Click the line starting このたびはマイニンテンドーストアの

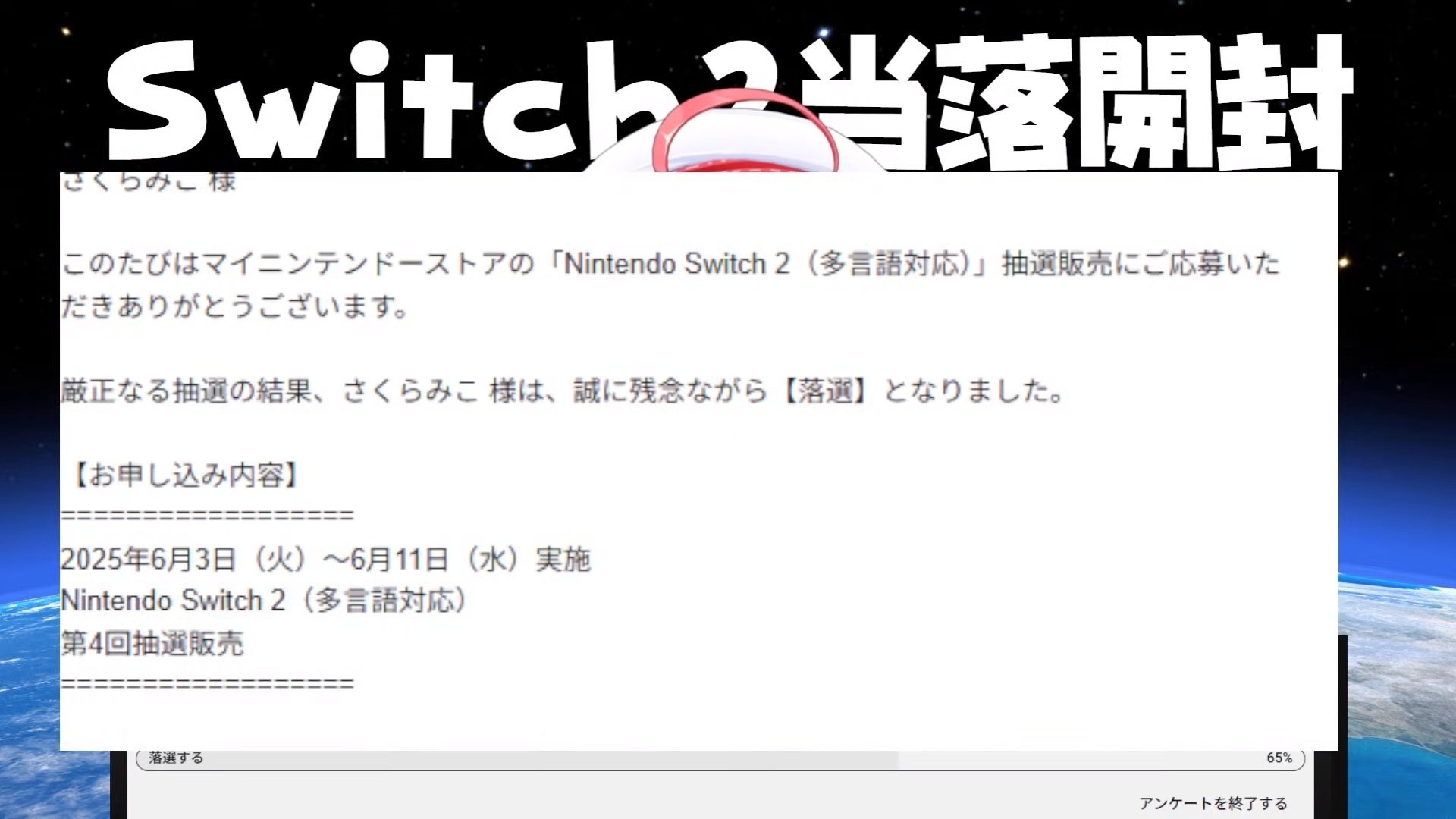[670, 264]
